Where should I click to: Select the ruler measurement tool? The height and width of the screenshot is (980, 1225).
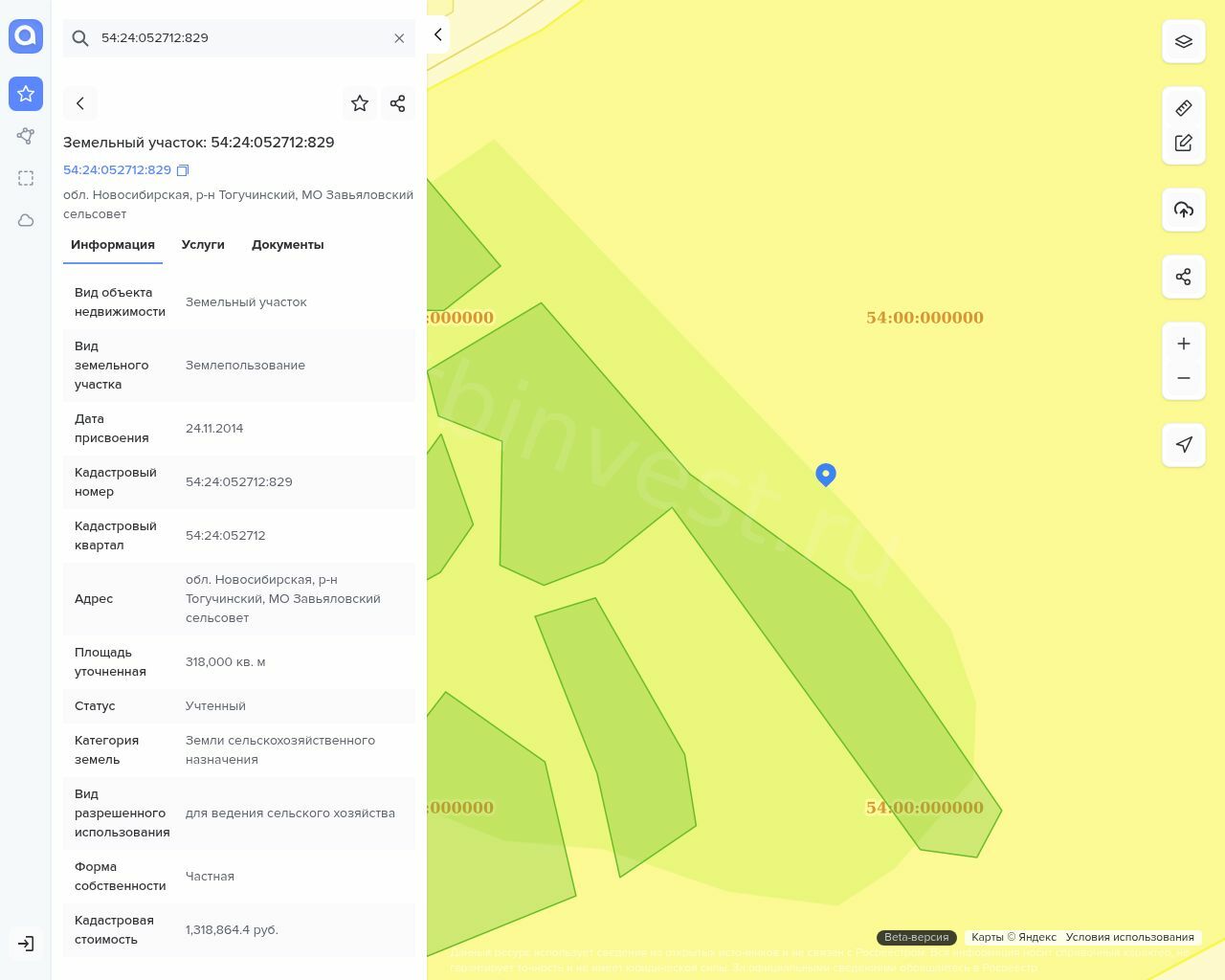pos(1184,108)
